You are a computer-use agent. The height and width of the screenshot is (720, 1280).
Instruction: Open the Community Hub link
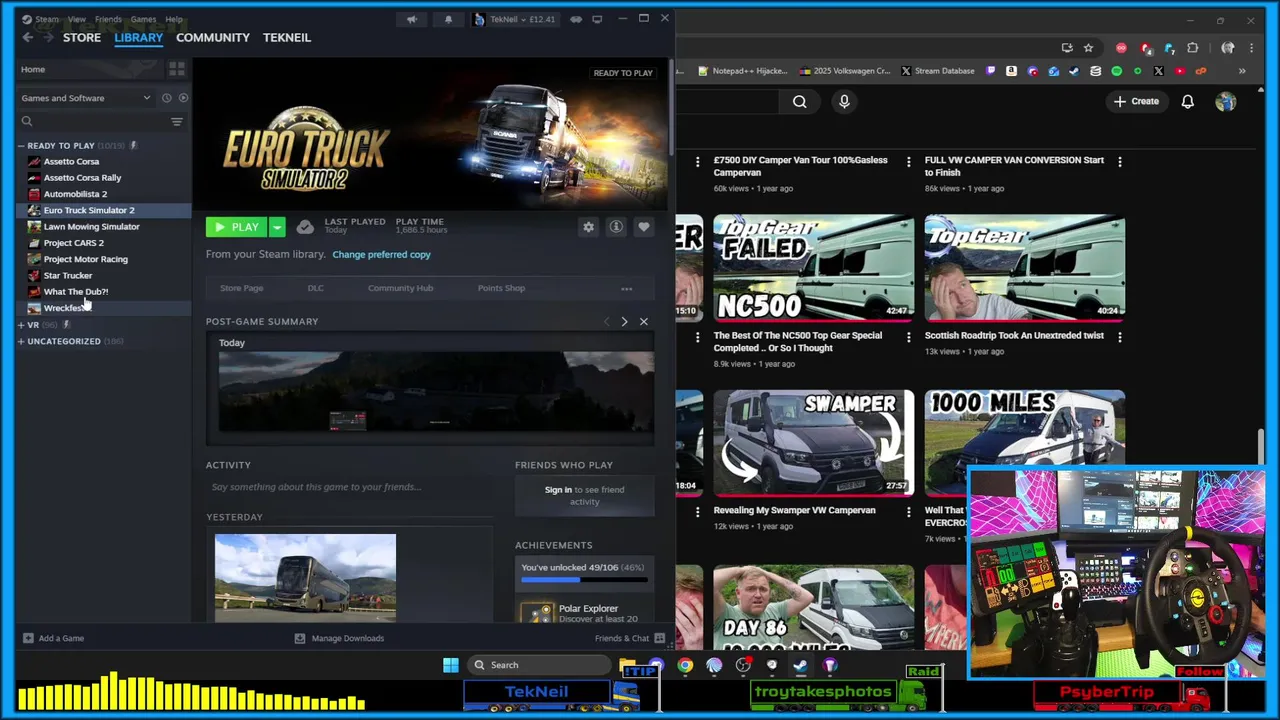(x=400, y=288)
